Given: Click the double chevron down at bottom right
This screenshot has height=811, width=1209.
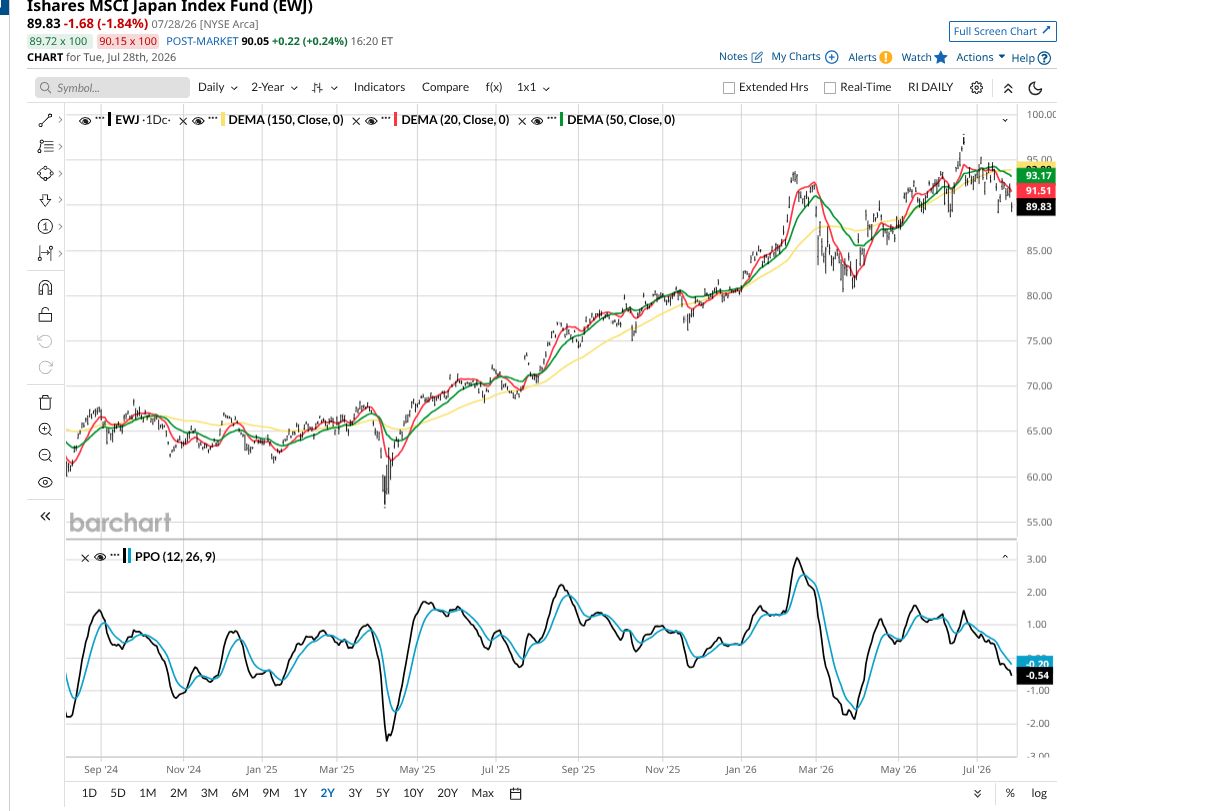Looking at the screenshot, I should click(977, 793).
